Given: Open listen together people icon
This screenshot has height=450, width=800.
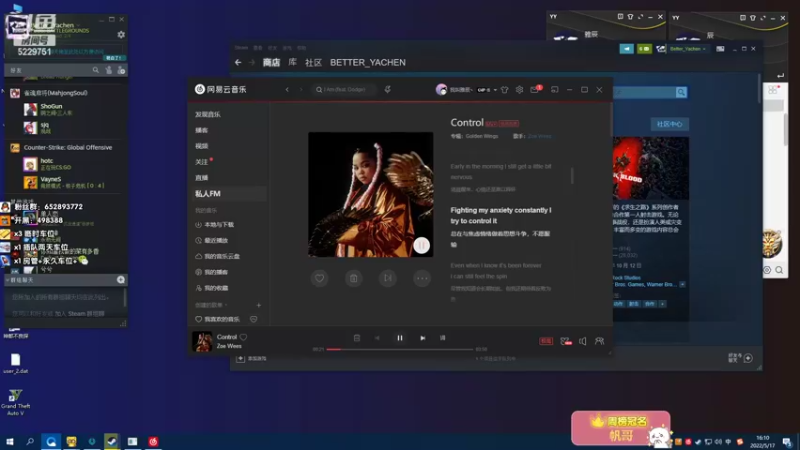Looking at the screenshot, I should tap(599, 341).
